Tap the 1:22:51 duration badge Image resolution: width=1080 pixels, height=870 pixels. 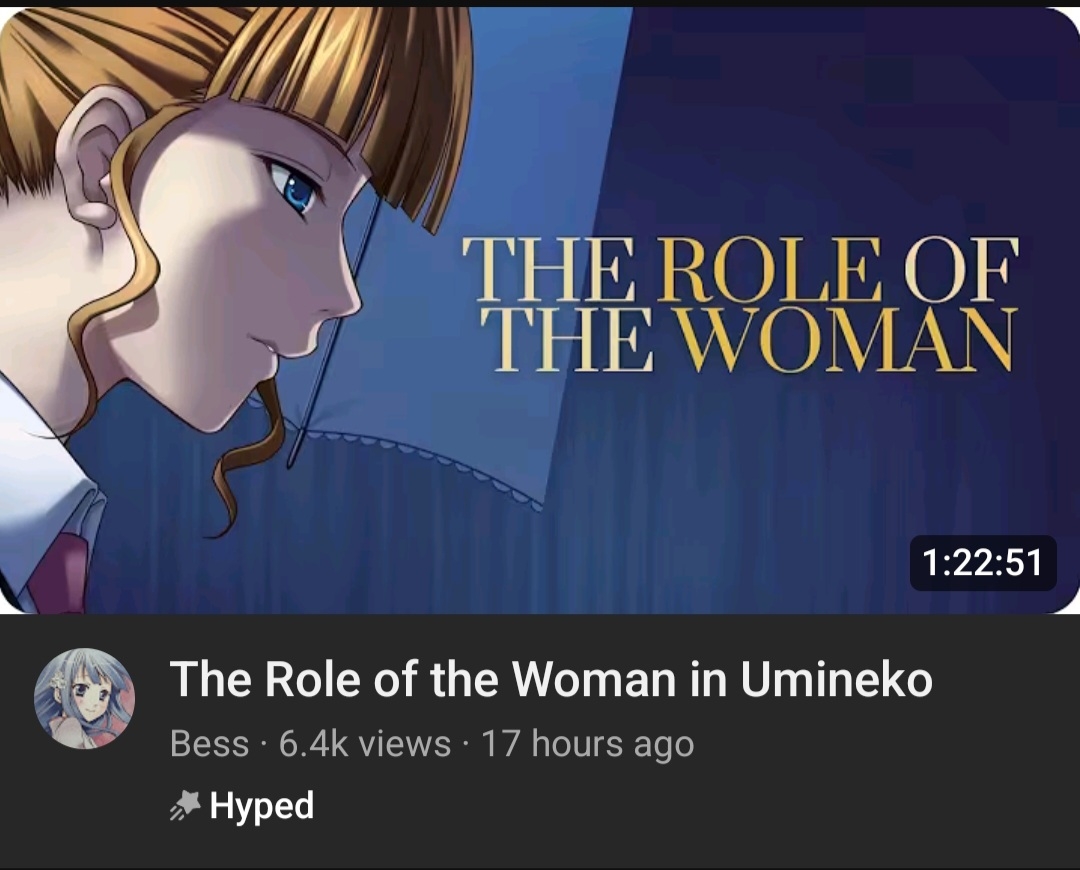pyautogui.click(x=982, y=563)
